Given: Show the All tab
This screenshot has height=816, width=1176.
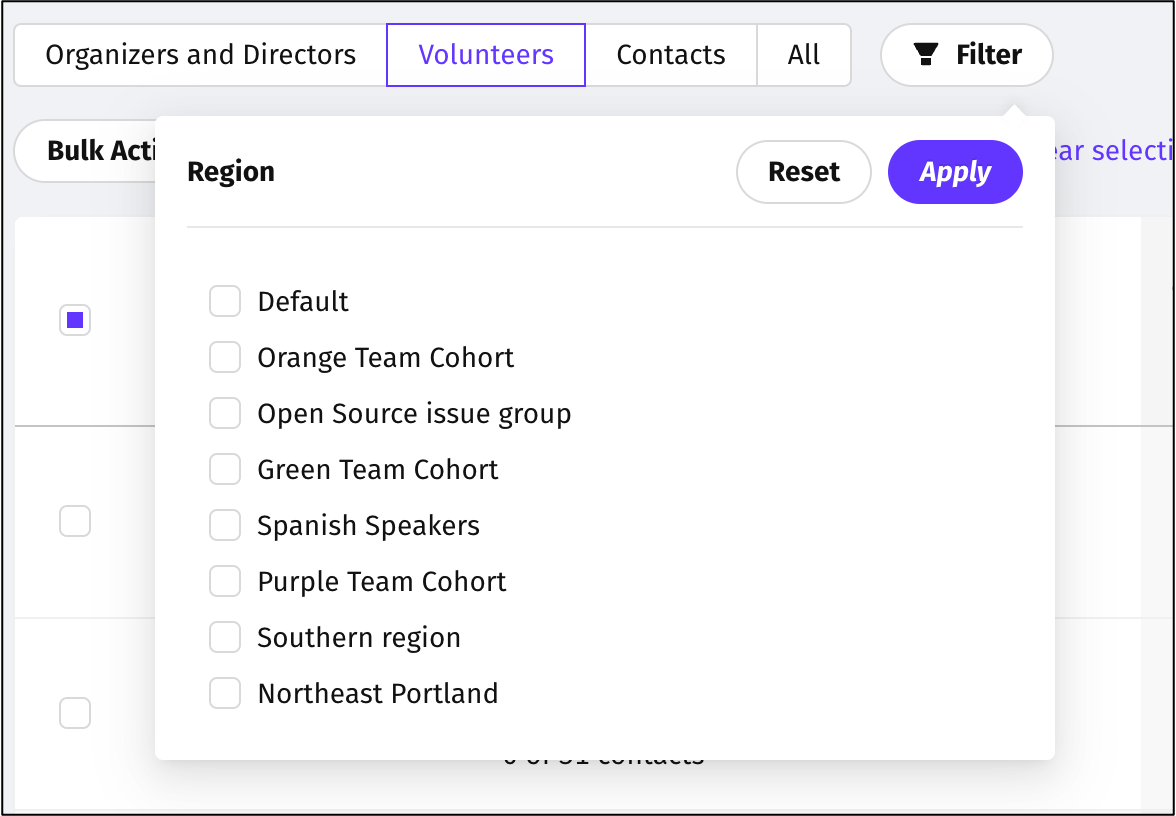Looking at the screenshot, I should [804, 54].
